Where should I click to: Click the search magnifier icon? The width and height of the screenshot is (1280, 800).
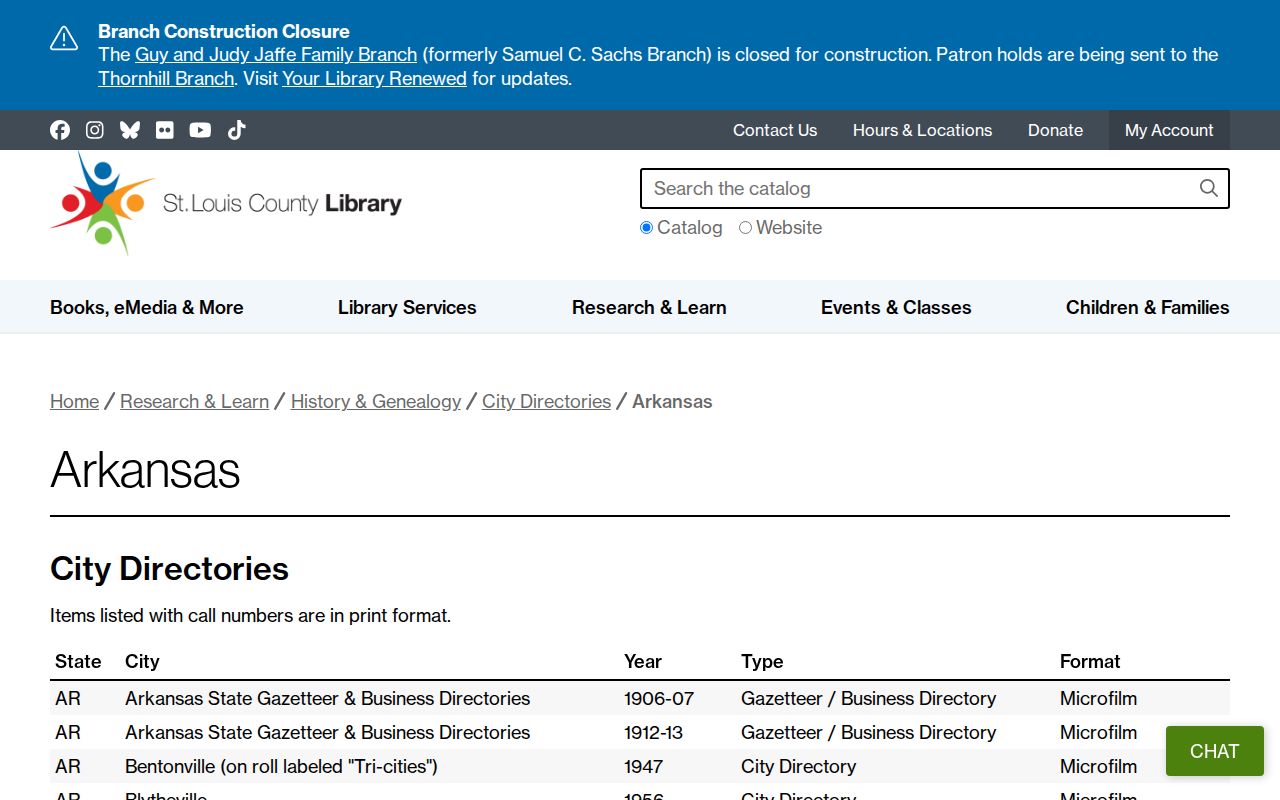[1209, 188]
